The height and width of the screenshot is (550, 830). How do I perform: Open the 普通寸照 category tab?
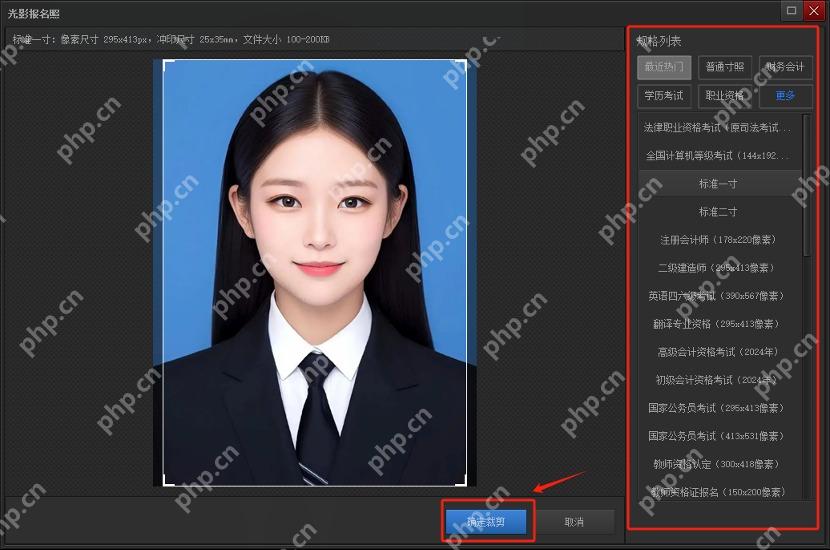tap(725, 67)
